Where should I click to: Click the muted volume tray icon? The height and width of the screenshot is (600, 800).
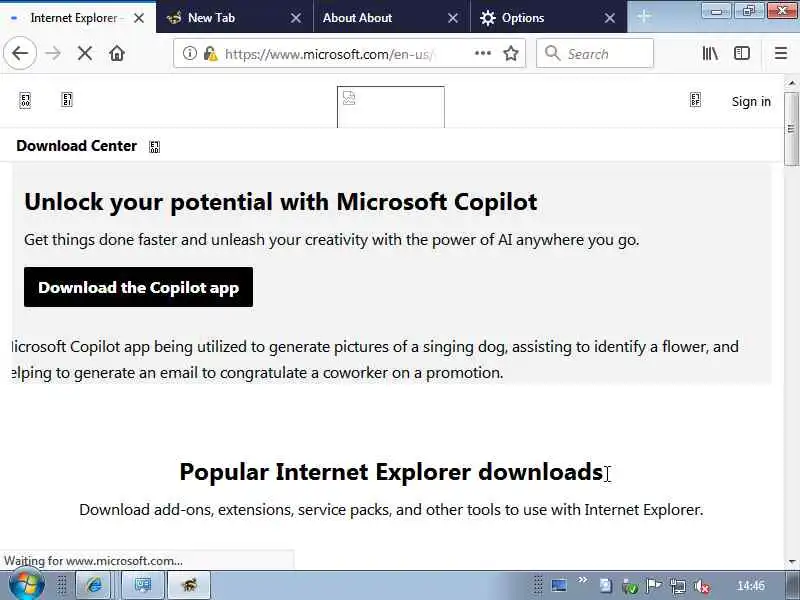(x=702, y=587)
